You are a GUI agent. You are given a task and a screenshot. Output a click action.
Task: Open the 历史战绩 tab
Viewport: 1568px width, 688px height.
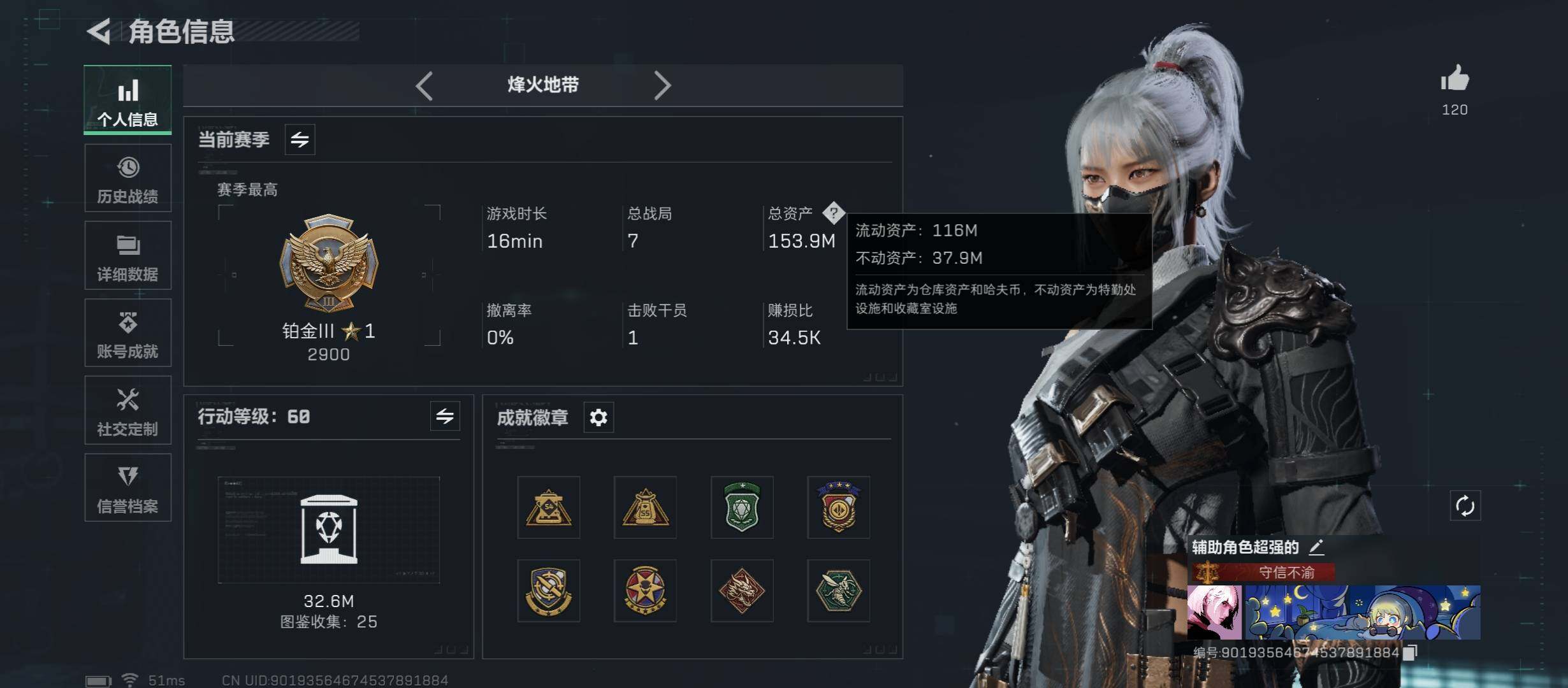tap(128, 178)
